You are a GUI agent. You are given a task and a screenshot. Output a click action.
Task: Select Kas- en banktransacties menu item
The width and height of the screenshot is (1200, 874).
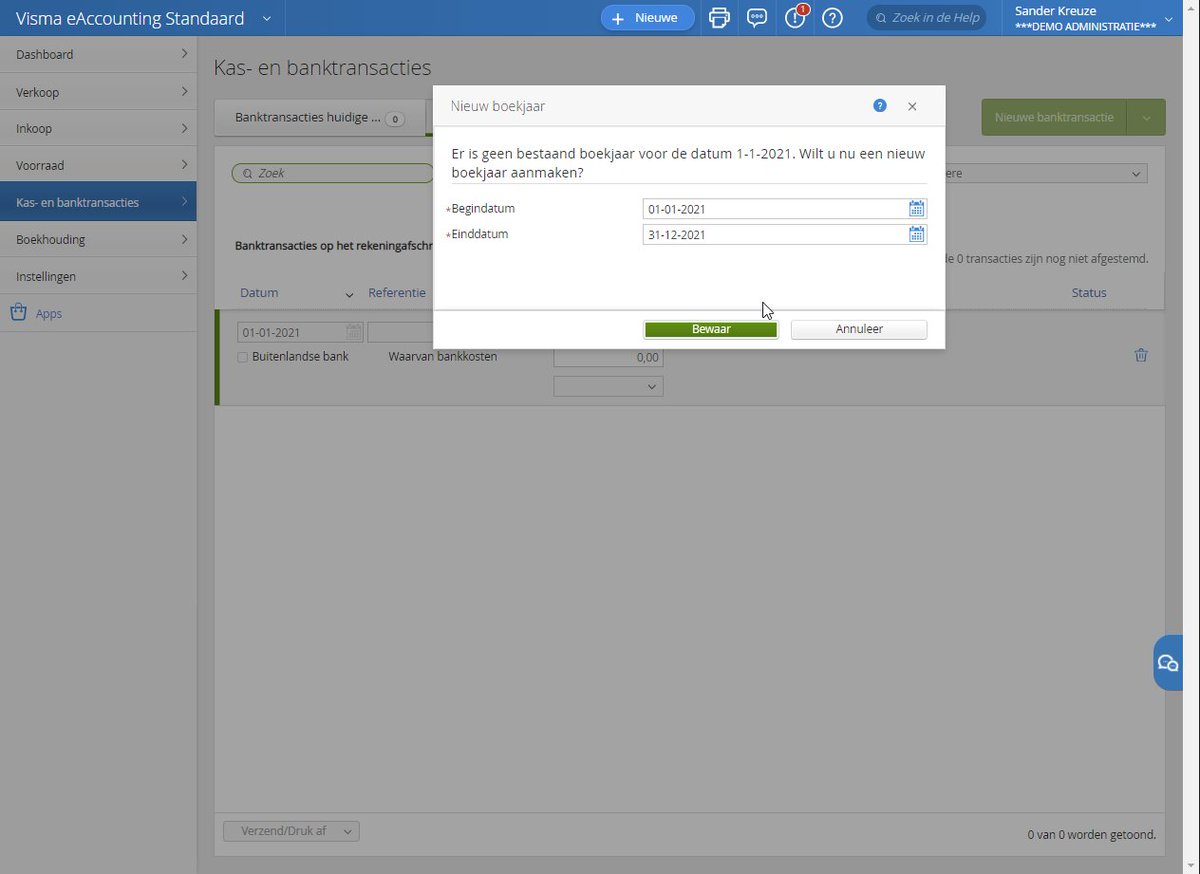tap(98, 202)
